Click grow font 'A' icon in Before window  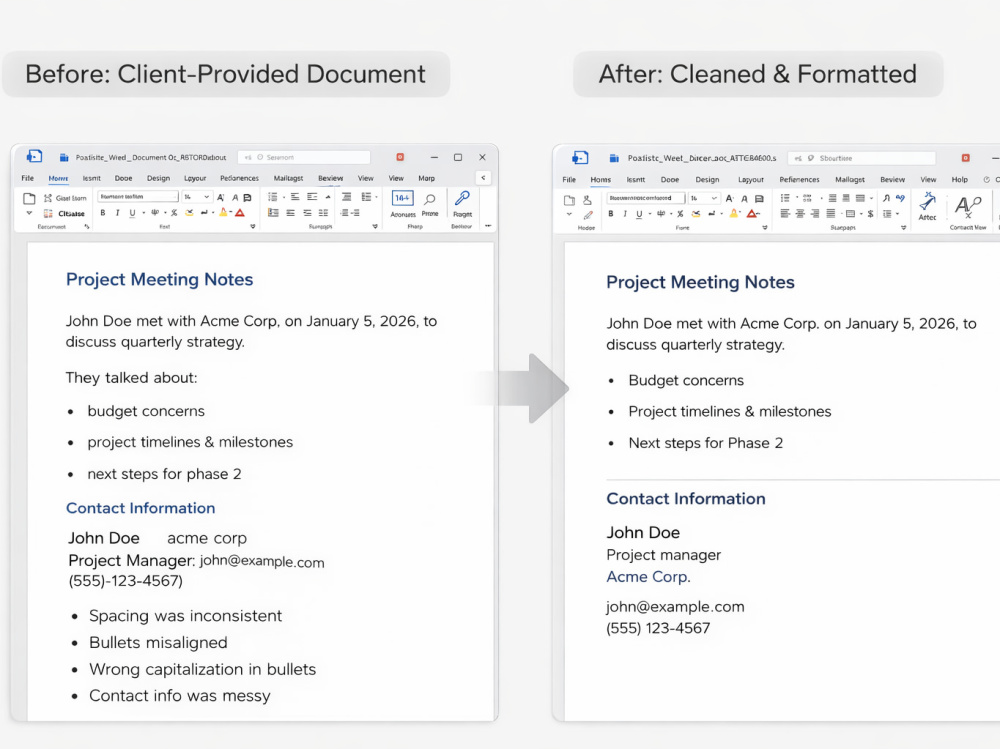click(221, 197)
